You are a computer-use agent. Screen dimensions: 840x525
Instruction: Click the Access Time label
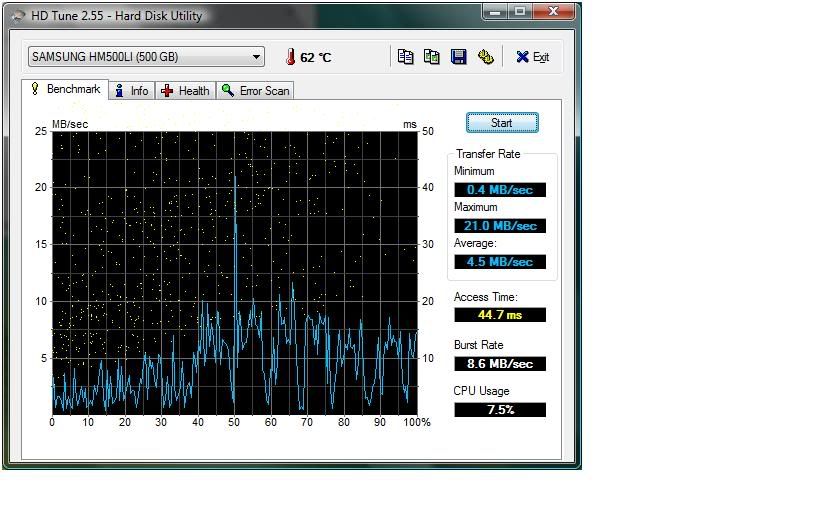click(485, 297)
